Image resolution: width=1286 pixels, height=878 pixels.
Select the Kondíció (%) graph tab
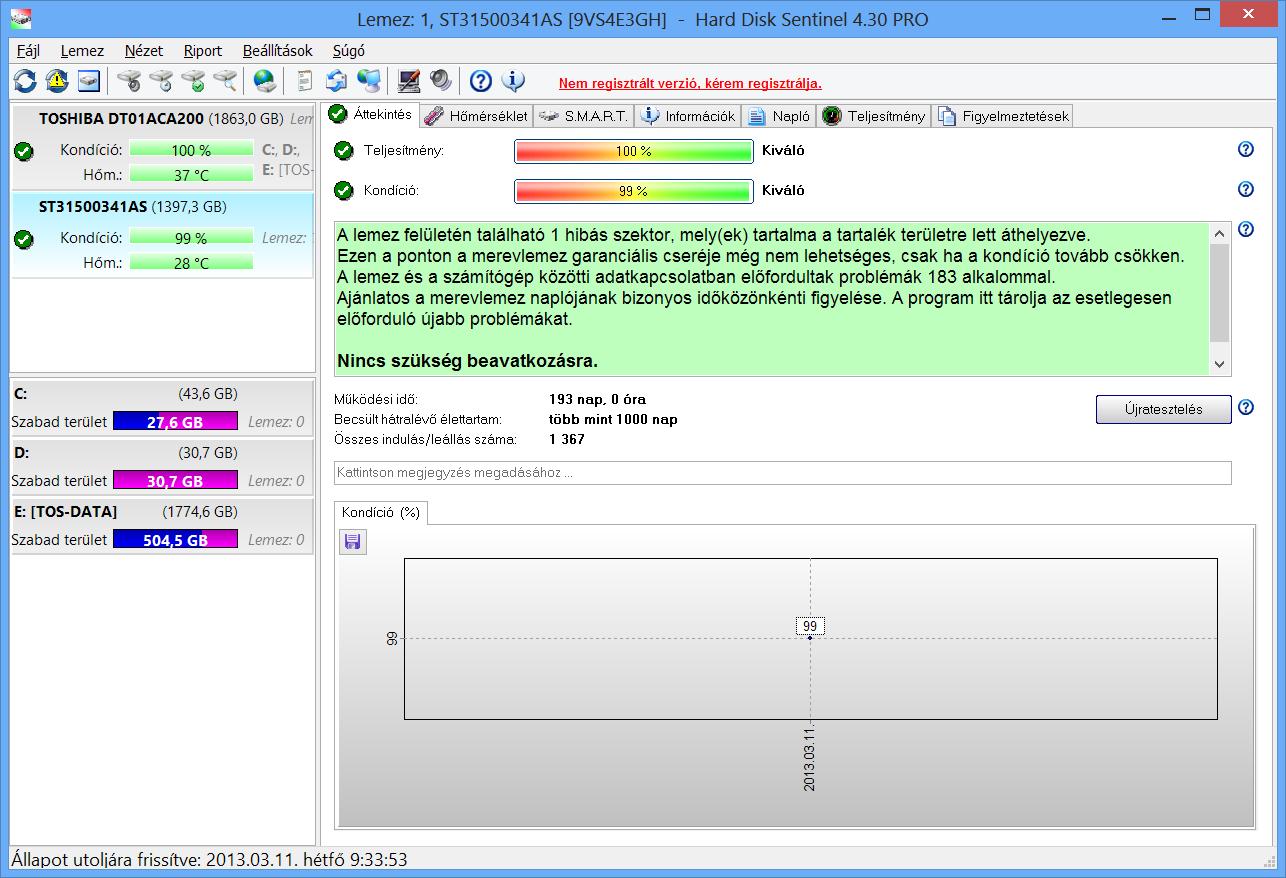380,512
